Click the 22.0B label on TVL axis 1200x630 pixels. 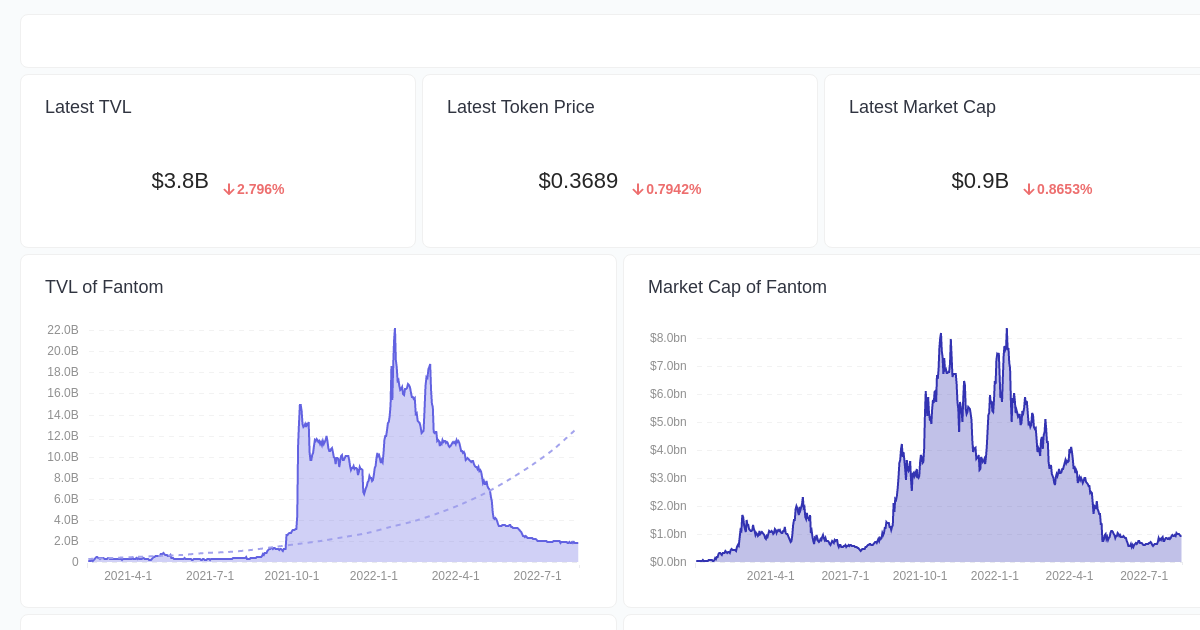(x=63, y=330)
